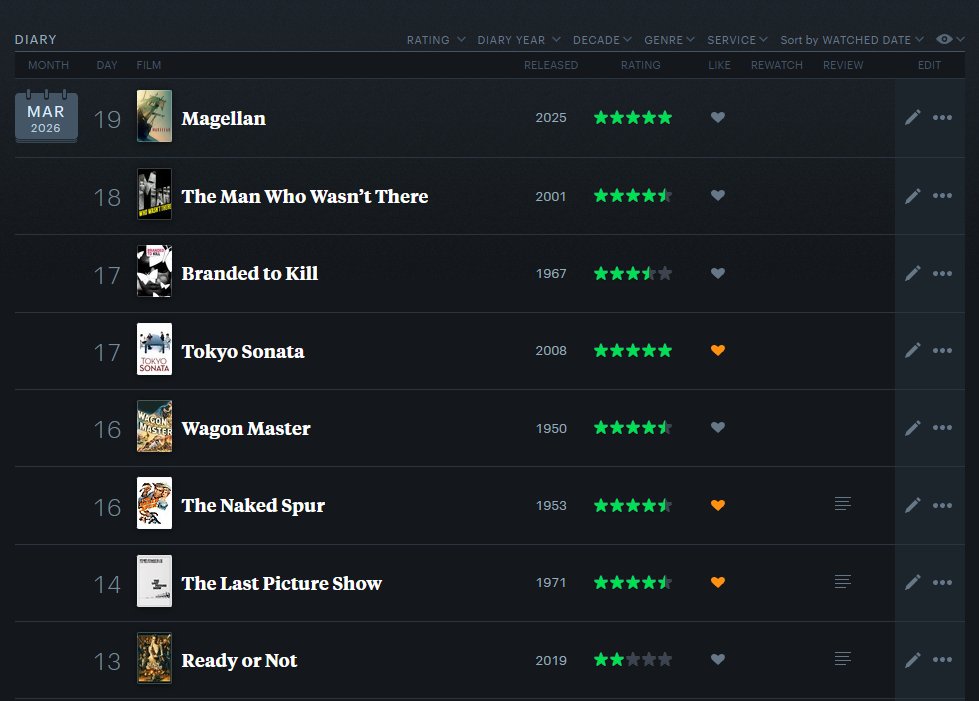Click release year 1967 for Branded to Kill
979x701 pixels.
551,273
